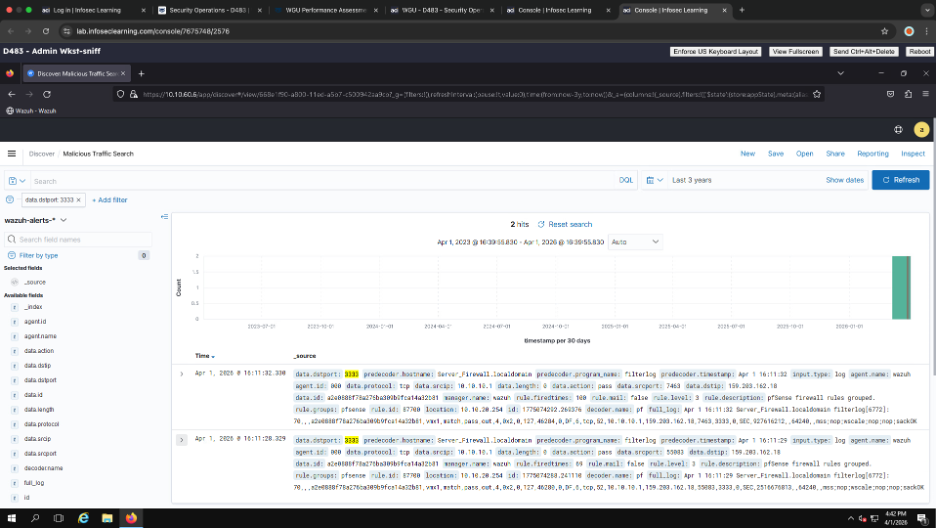Screen dimensions: 936x528
Task: Open the Wazuh - Wazuh bookmark
Action: pos(31,110)
